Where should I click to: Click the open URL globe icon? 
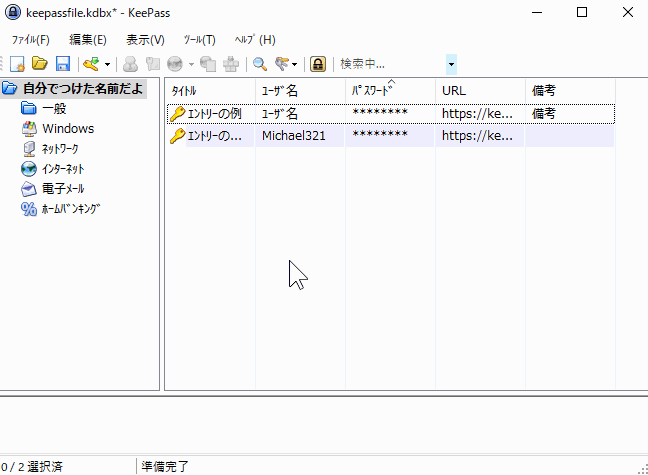click(175, 64)
